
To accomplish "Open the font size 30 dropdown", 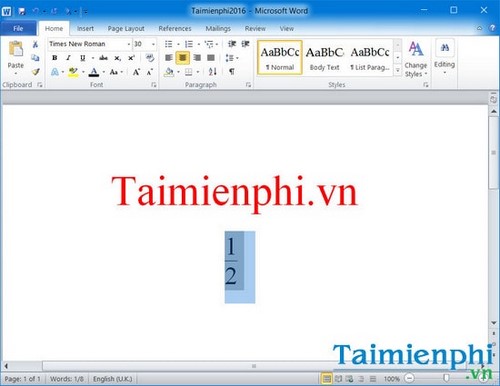I will pyautogui.click(x=153, y=44).
